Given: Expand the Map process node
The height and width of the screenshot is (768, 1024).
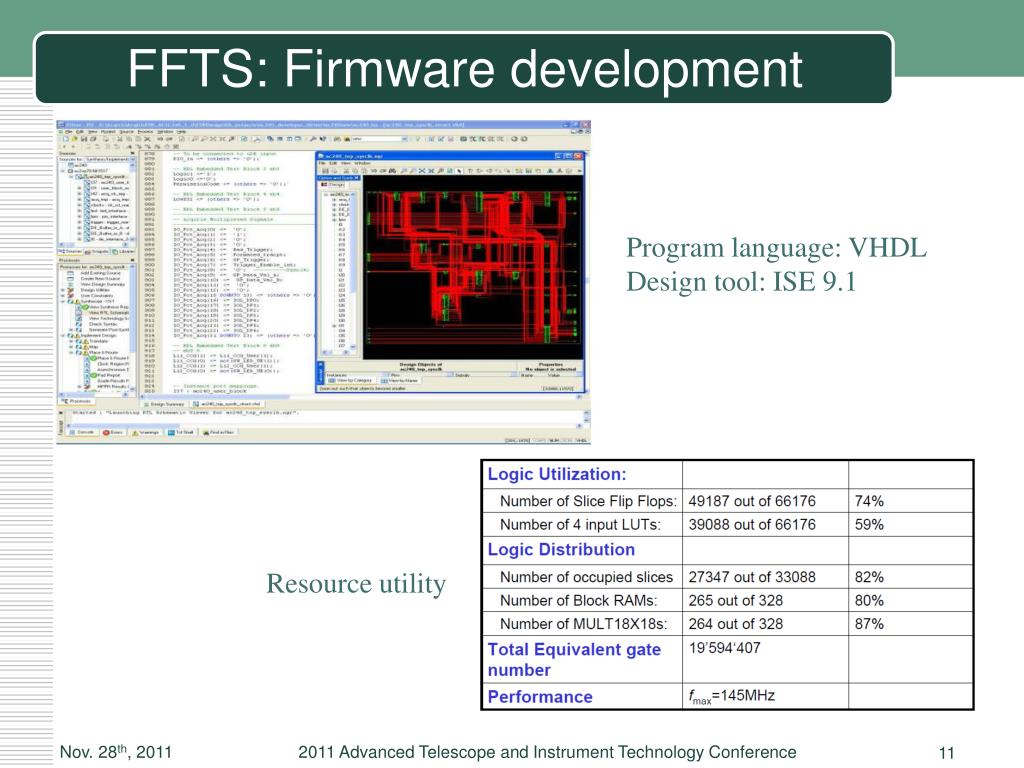Looking at the screenshot, I should (71, 347).
